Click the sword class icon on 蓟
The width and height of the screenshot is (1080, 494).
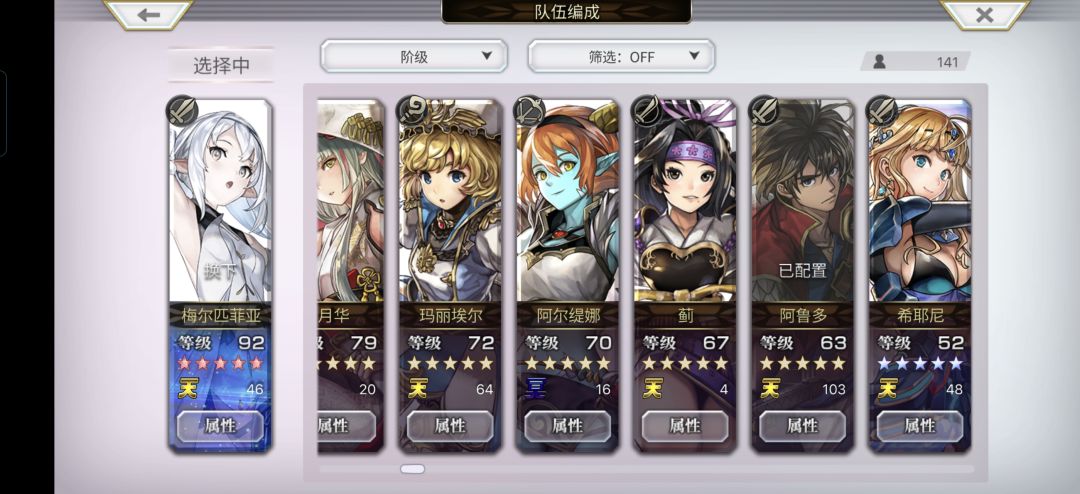(646, 110)
